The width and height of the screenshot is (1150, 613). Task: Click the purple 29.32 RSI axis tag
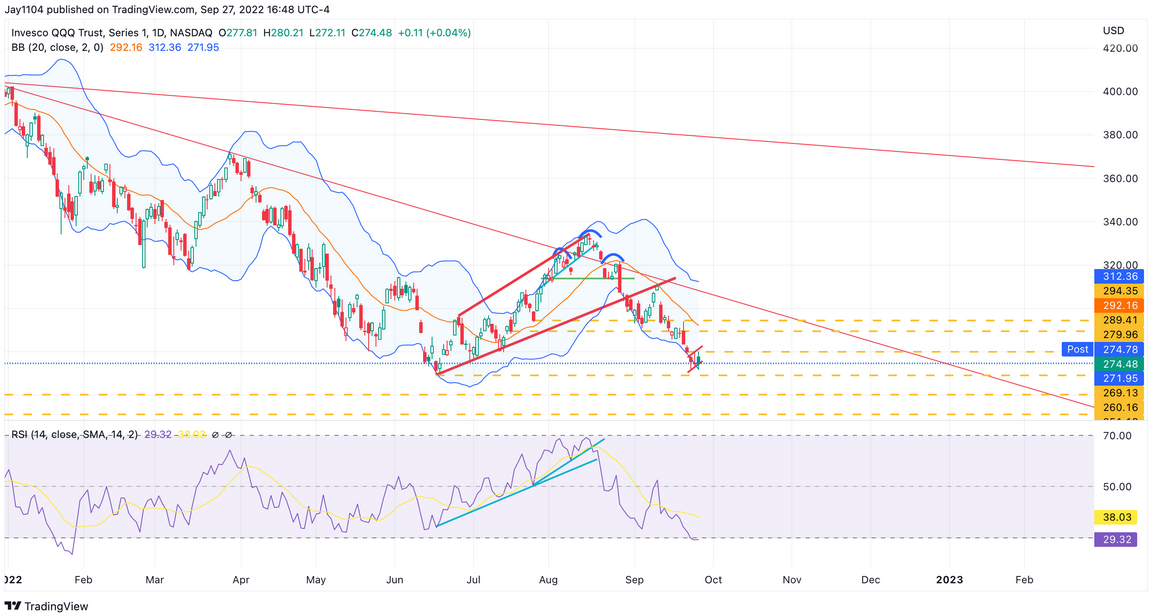pos(1116,540)
